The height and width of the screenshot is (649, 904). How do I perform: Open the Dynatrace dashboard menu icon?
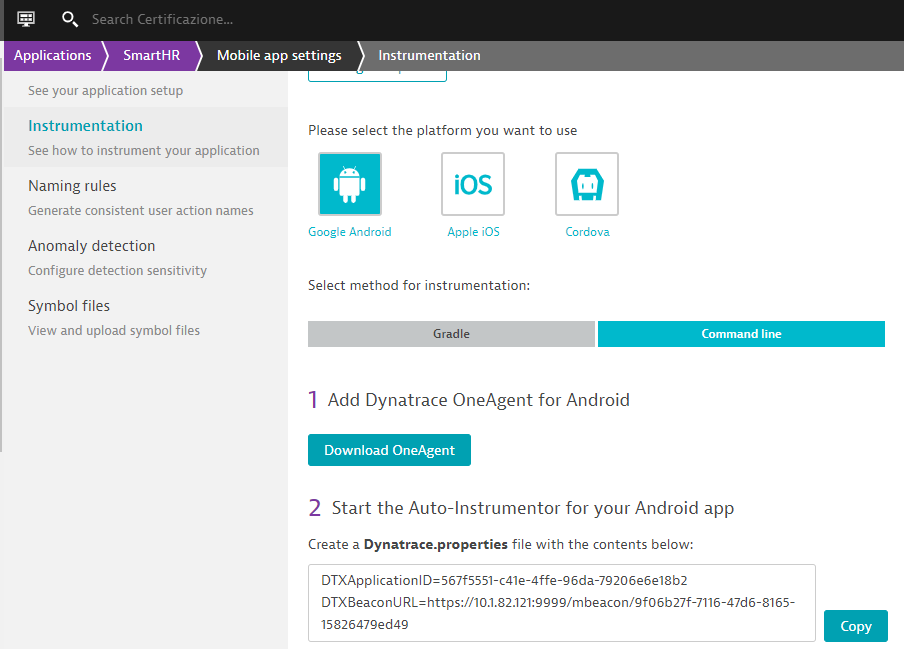pyautogui.click(x=26, y=19)
